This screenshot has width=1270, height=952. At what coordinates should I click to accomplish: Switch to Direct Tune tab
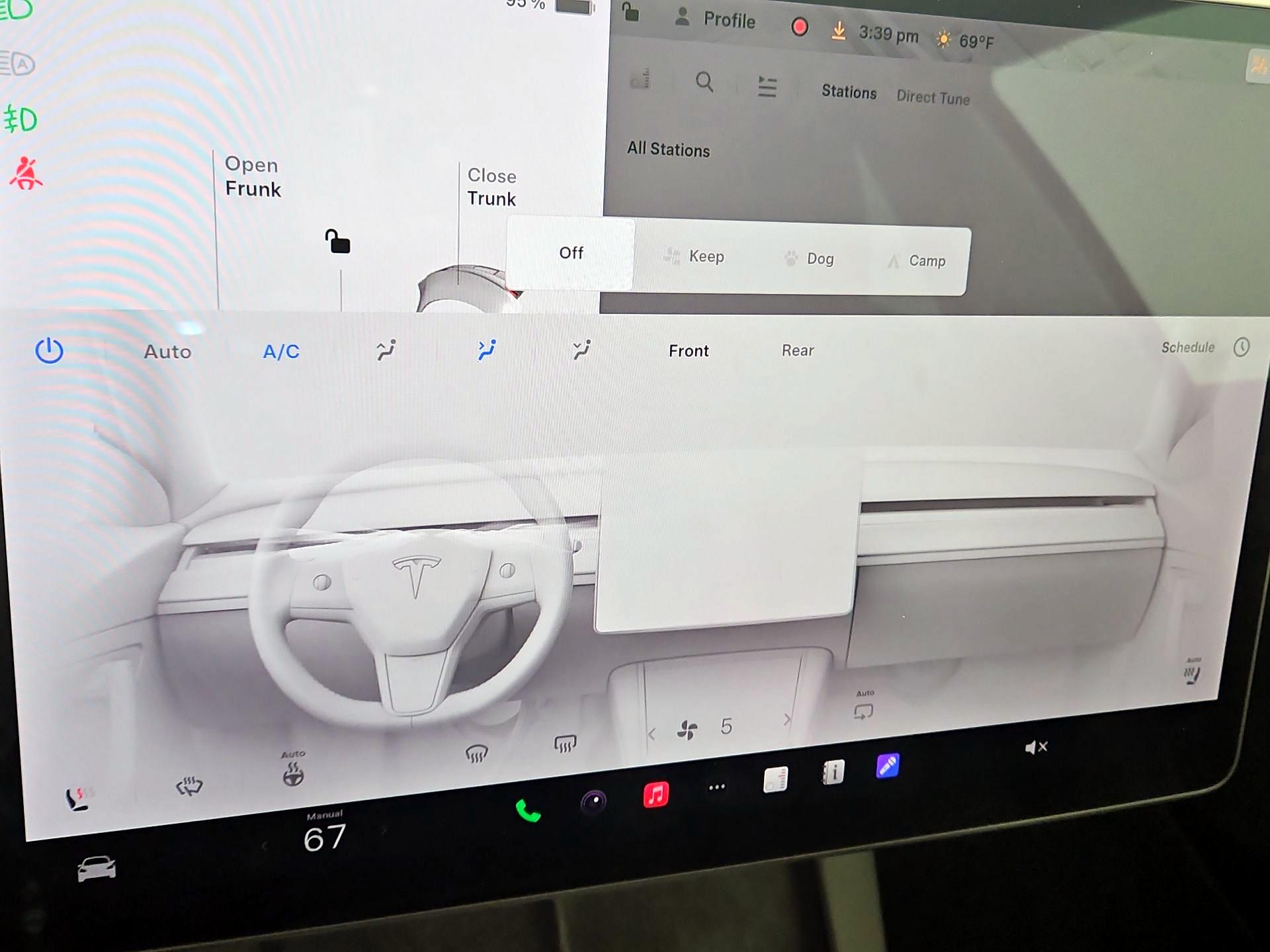933,97
